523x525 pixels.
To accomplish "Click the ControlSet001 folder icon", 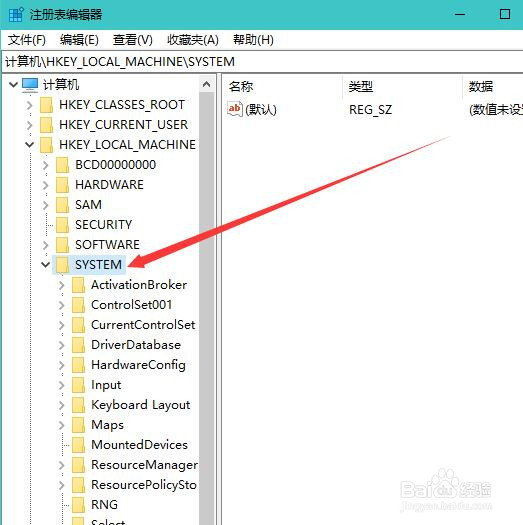I will (79, 305).
